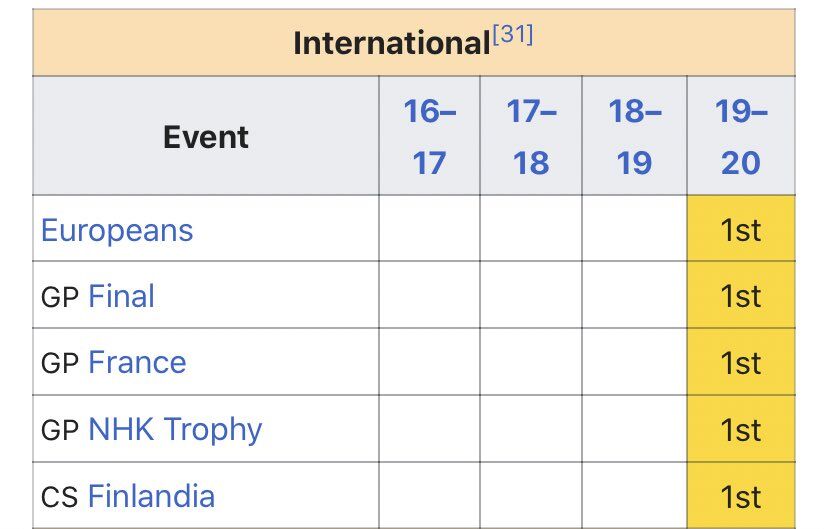Follow the France Grand Prix link
827x529 pixels.
(x=137, y=362)
